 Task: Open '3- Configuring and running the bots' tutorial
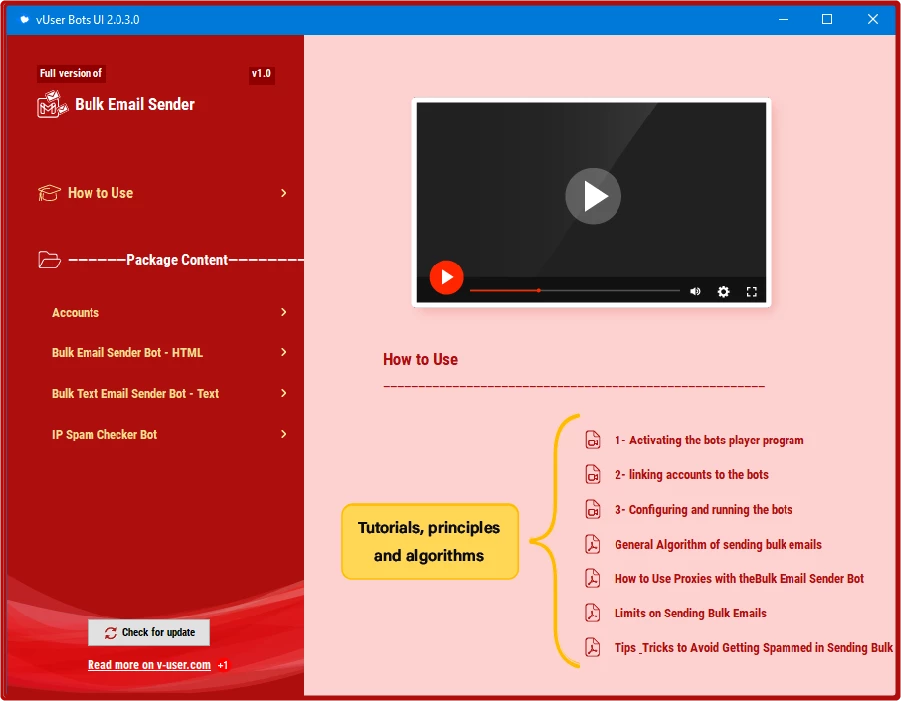click(x=703, y=510)
